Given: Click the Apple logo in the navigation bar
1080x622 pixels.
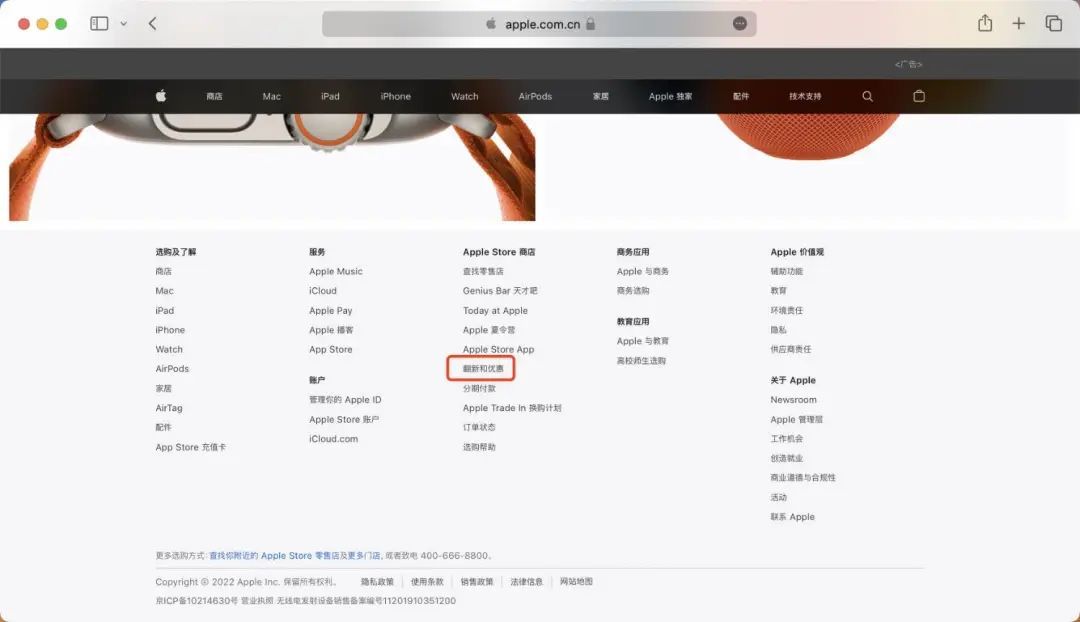Looking at the screenshot, I should (160, 96).
